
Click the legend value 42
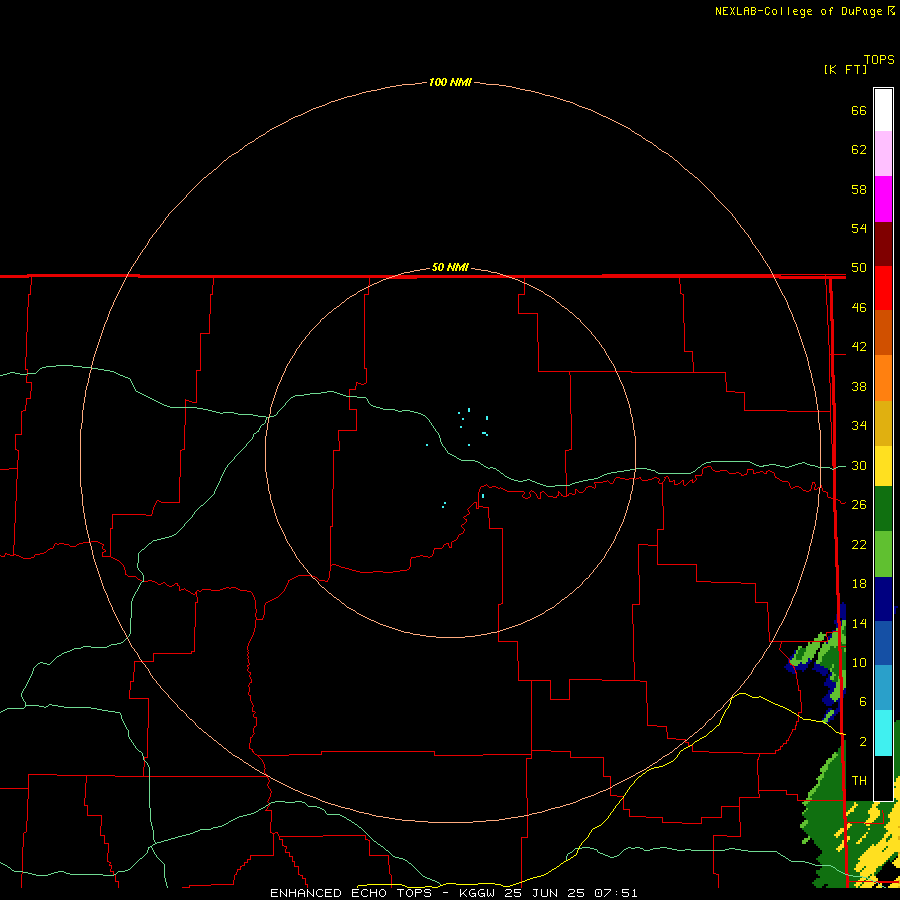859,347
